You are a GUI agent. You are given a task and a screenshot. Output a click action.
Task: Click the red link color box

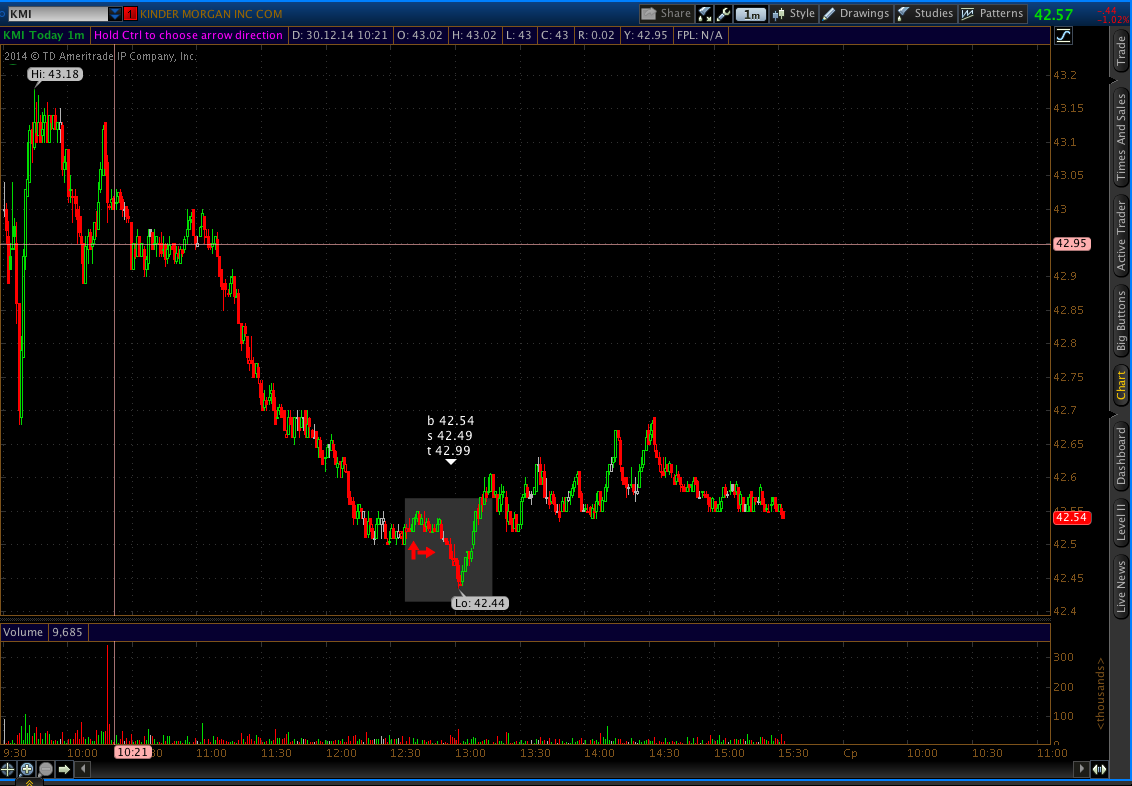(131, 14)
